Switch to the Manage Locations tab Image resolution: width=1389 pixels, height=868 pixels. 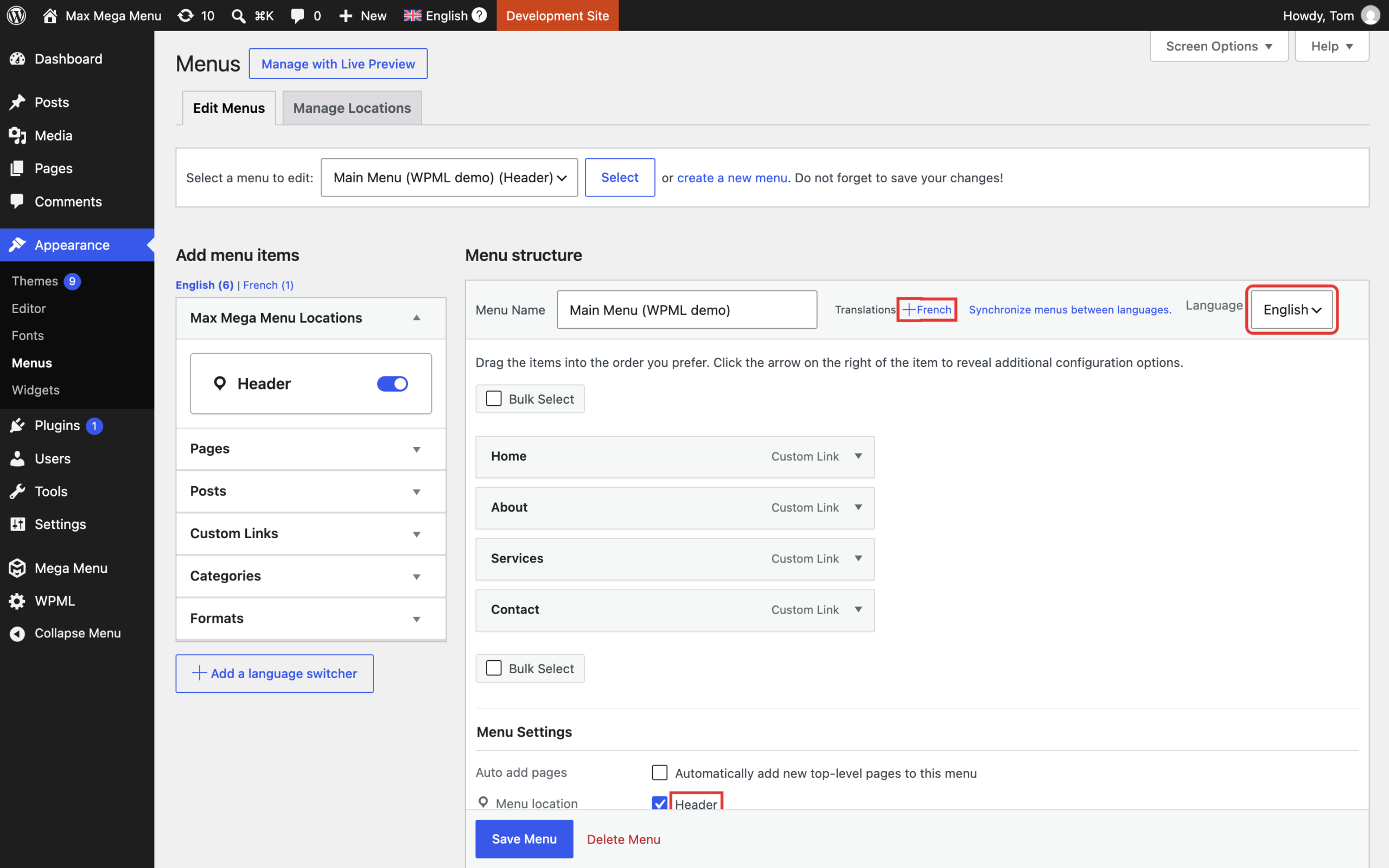[352, 108]
